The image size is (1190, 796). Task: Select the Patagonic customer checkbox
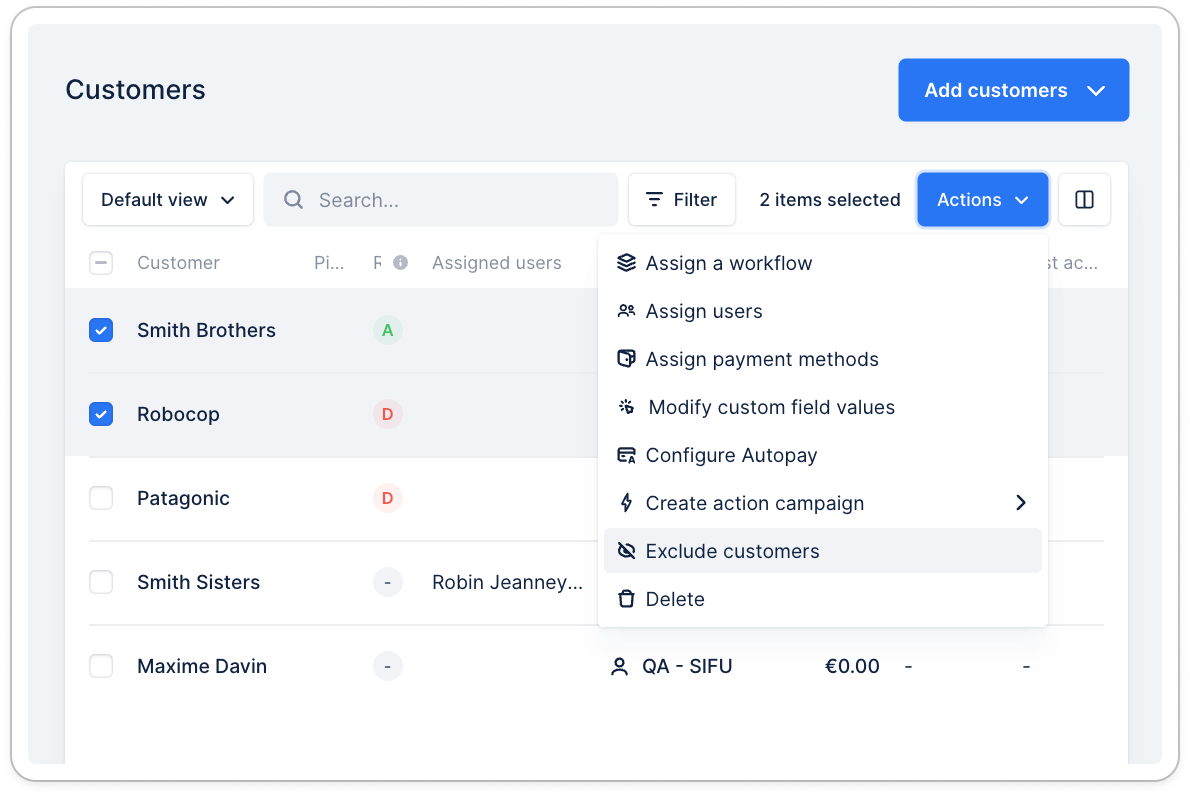(101, 498)
